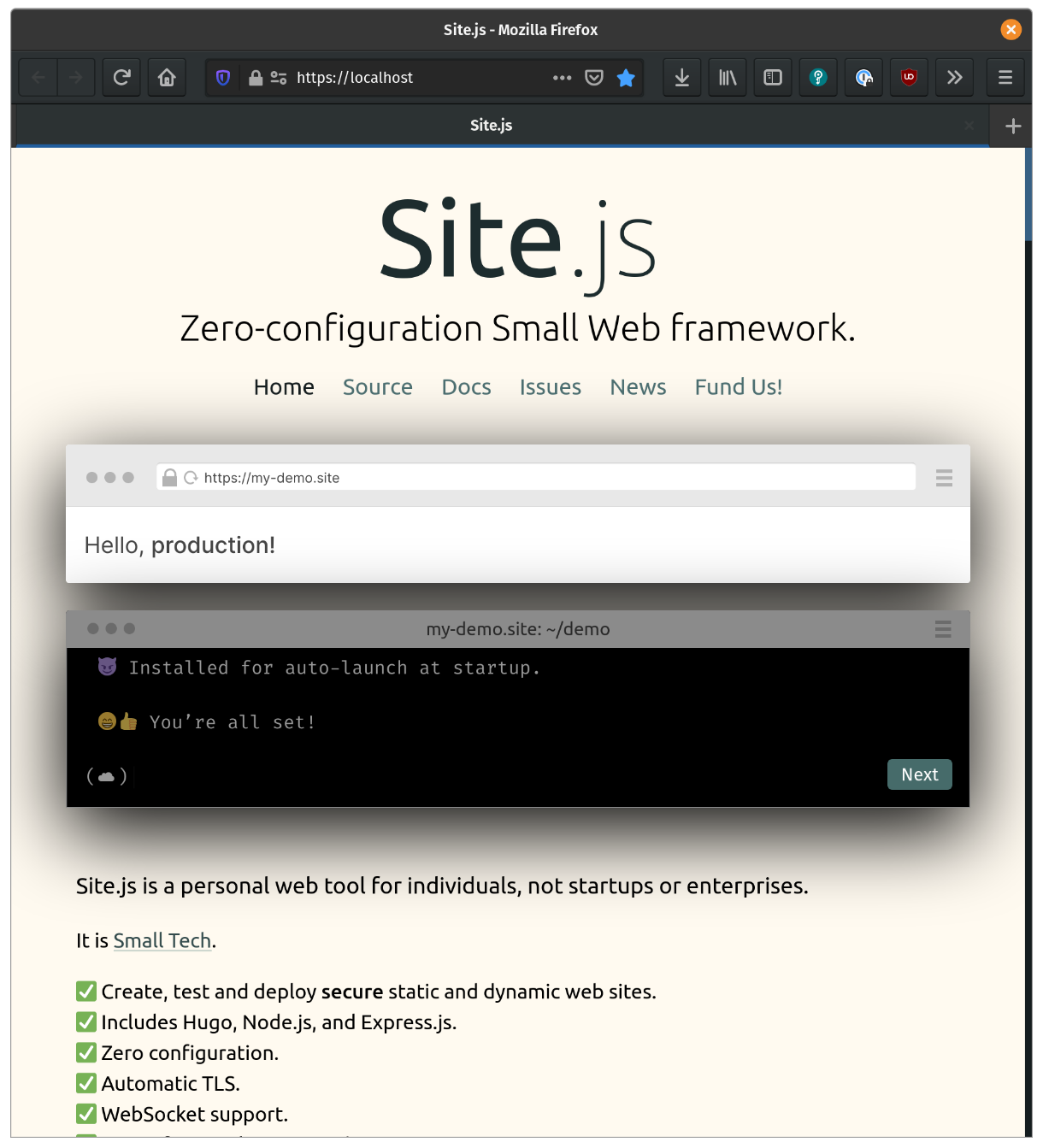Toggle the Firefox sidebar
This screenshot has height=1148, width=1043.
773,78
